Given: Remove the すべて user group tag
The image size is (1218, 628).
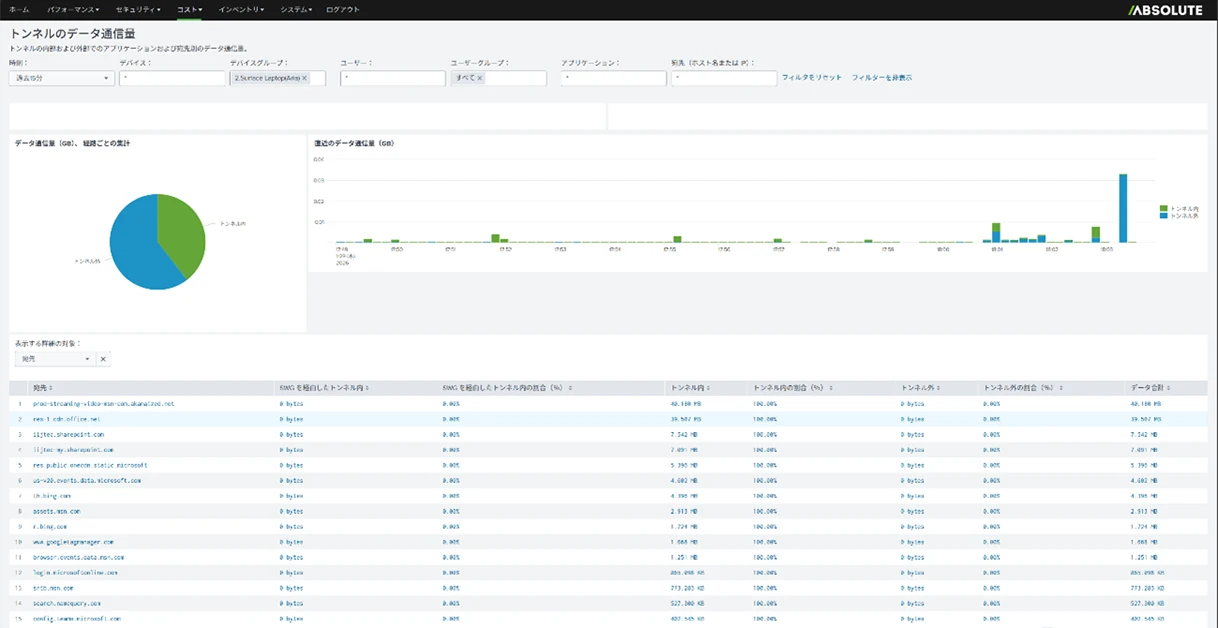Looking at the screenshot, I should (x=479, y=78).
